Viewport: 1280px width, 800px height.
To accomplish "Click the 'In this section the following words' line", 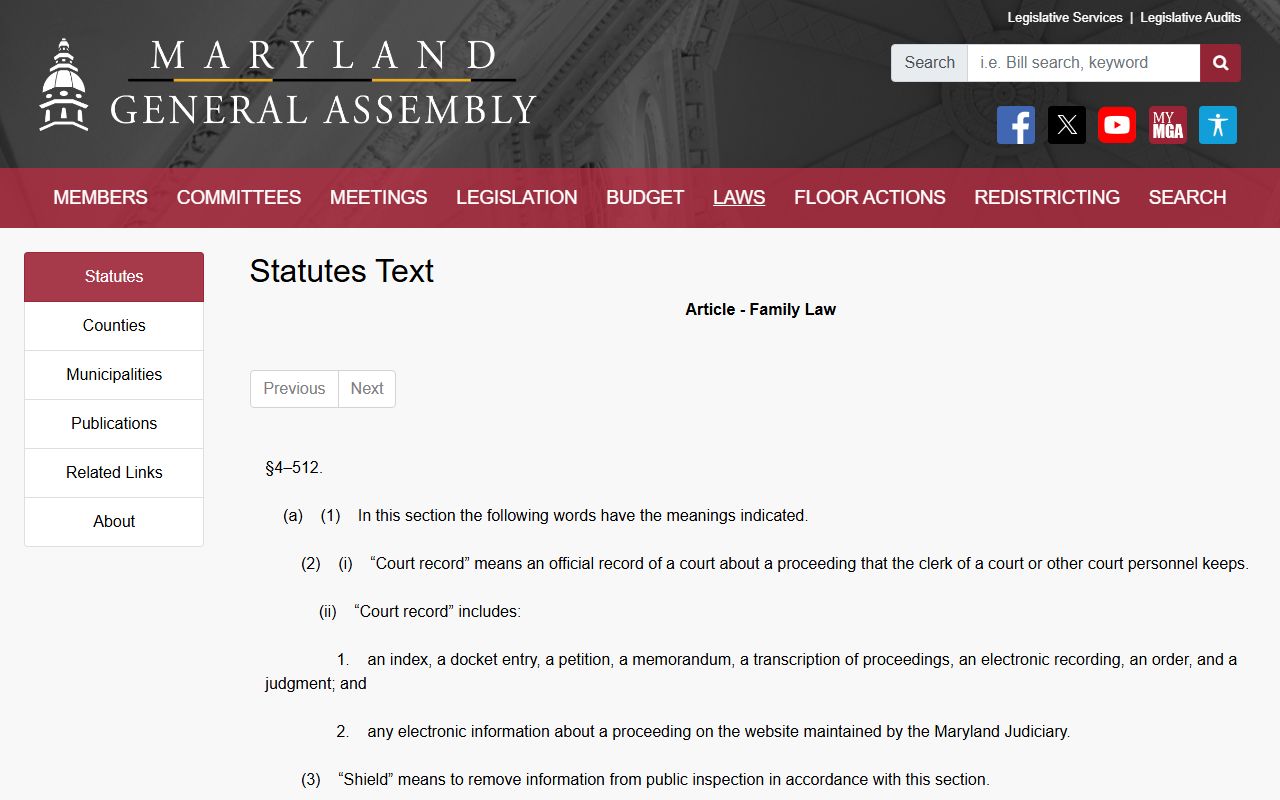I will click(x=583, y=516).
